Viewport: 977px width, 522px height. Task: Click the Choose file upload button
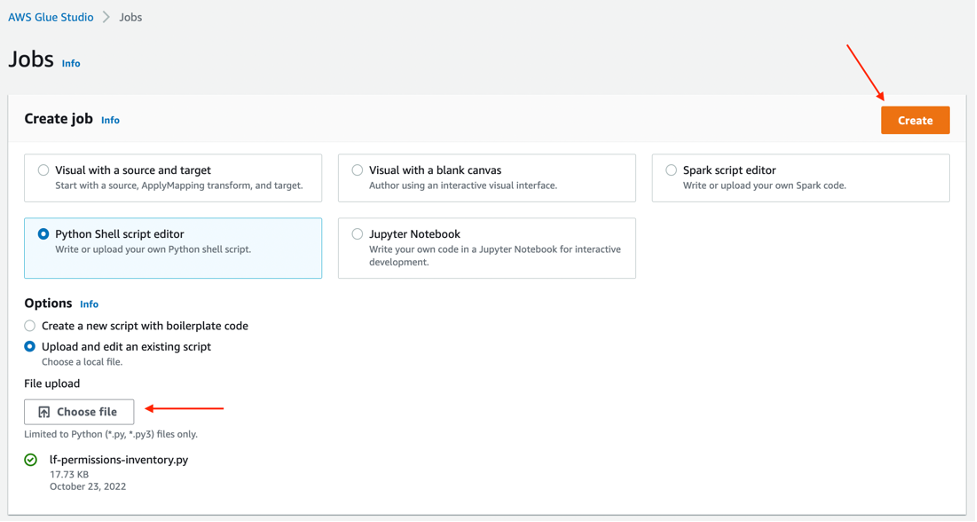pos(79,411)
